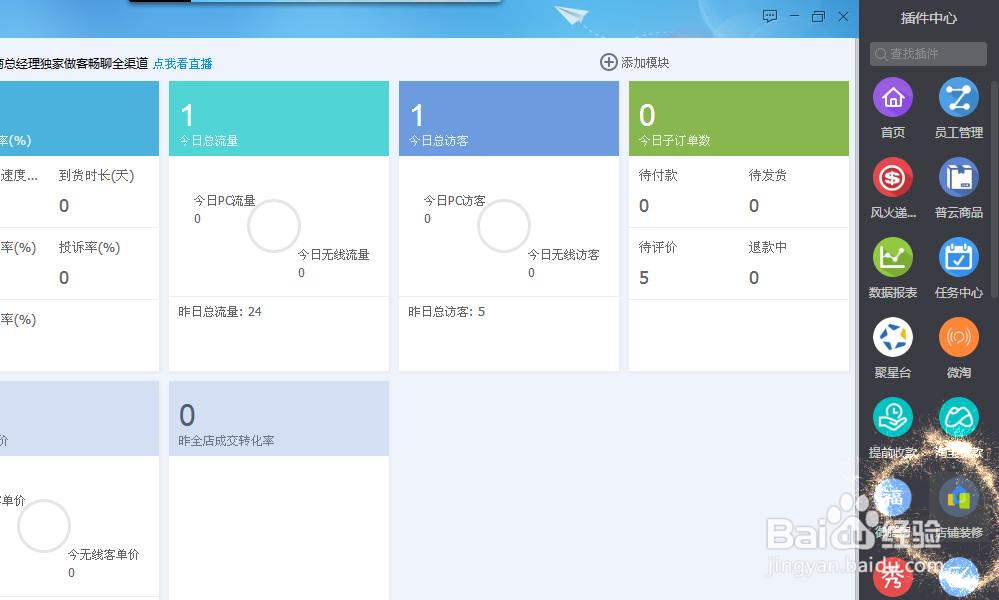Select the 今日子订单数 card header

click(x=738, y=118)
